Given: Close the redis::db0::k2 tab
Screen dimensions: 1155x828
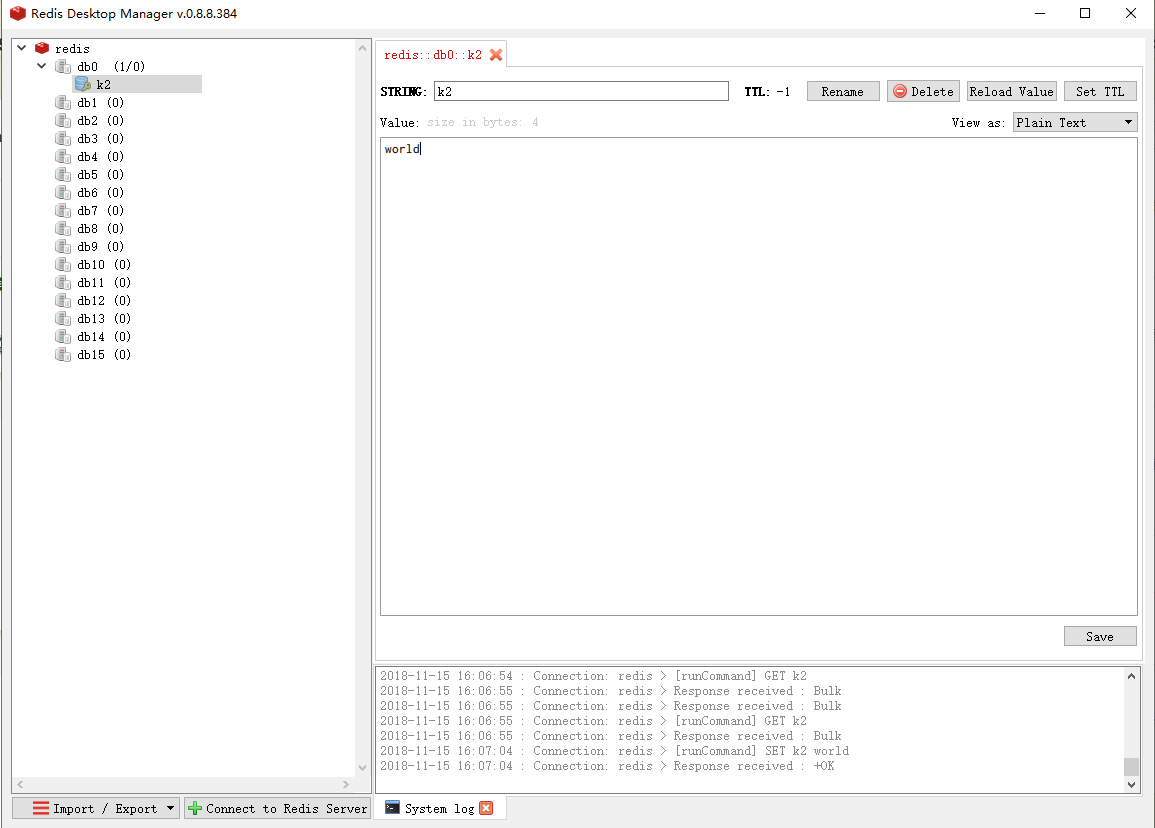Looking at the screenshot, I should pyautogui.click(x=496, y=55).
